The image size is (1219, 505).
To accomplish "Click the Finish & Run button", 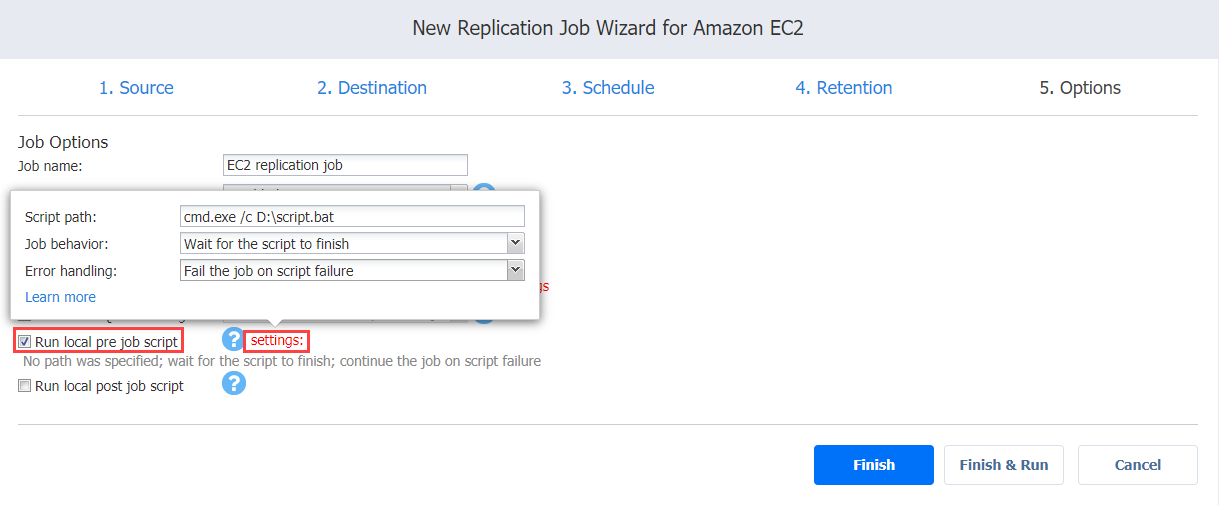I will pyautogui.click(x=1004, y=465).
